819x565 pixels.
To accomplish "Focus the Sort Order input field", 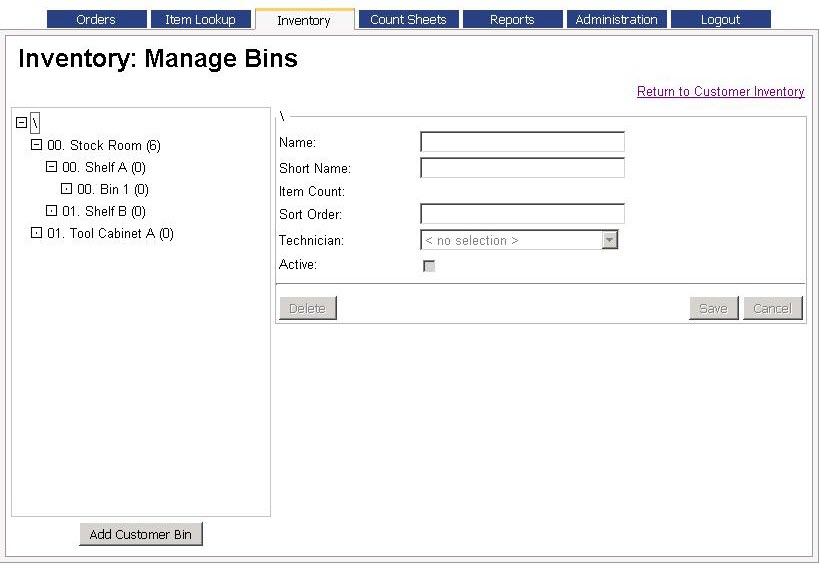I will pos(522,214).
